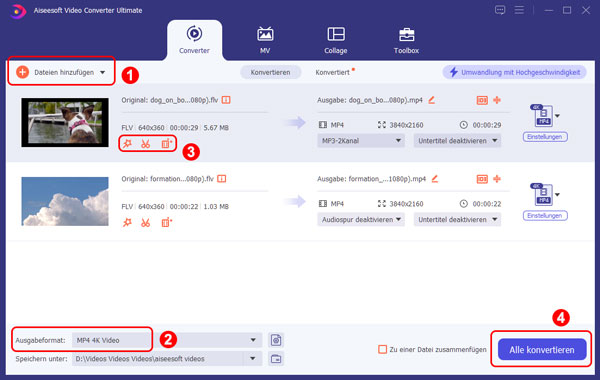Select the dog_on_bo video thumbnail
600x380 pixels.
[x=65, y=122]
